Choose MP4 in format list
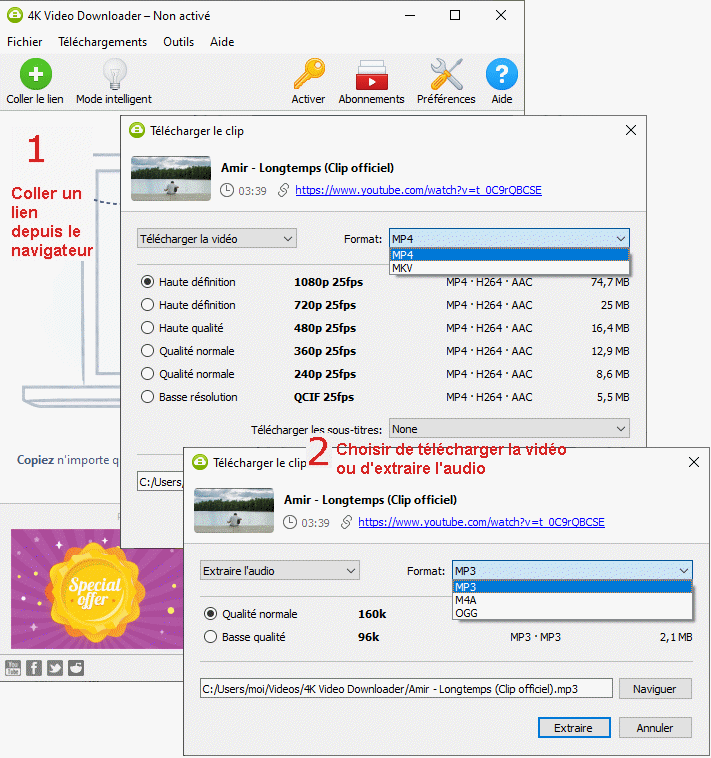 [x=509, y=255]
